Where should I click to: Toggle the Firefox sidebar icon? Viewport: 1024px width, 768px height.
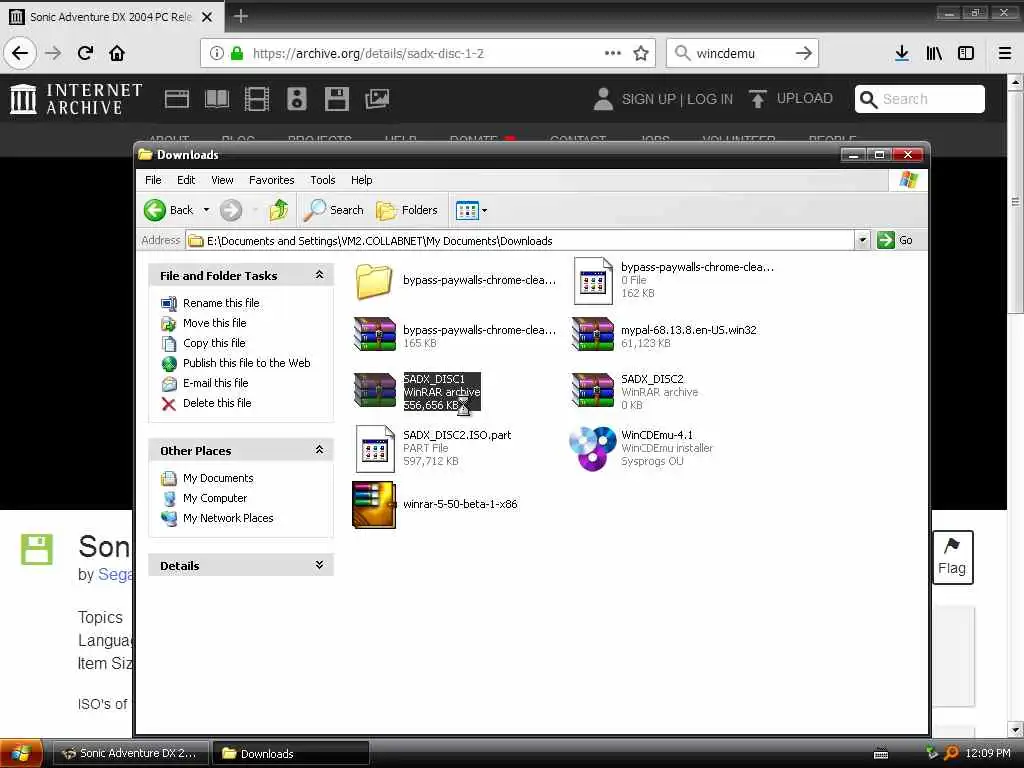tap(966, 53)
